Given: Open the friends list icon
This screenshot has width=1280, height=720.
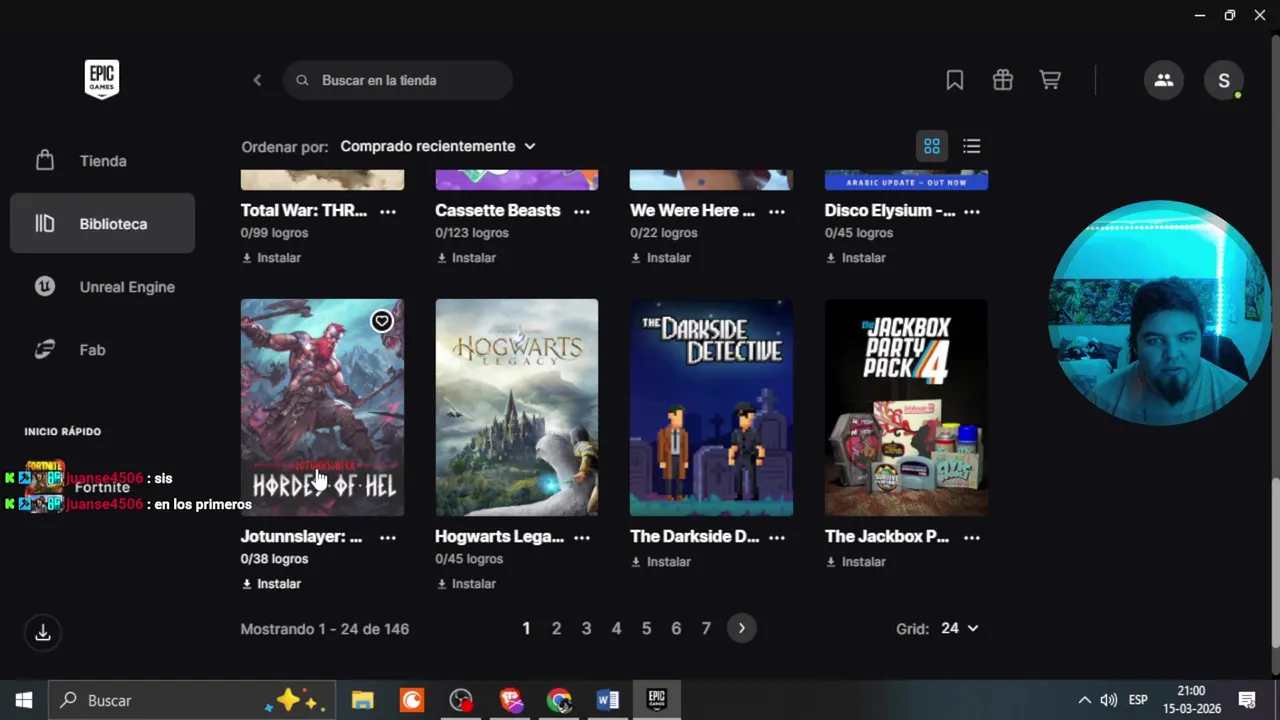Looking at the screenshot, I should [1164, 80].
